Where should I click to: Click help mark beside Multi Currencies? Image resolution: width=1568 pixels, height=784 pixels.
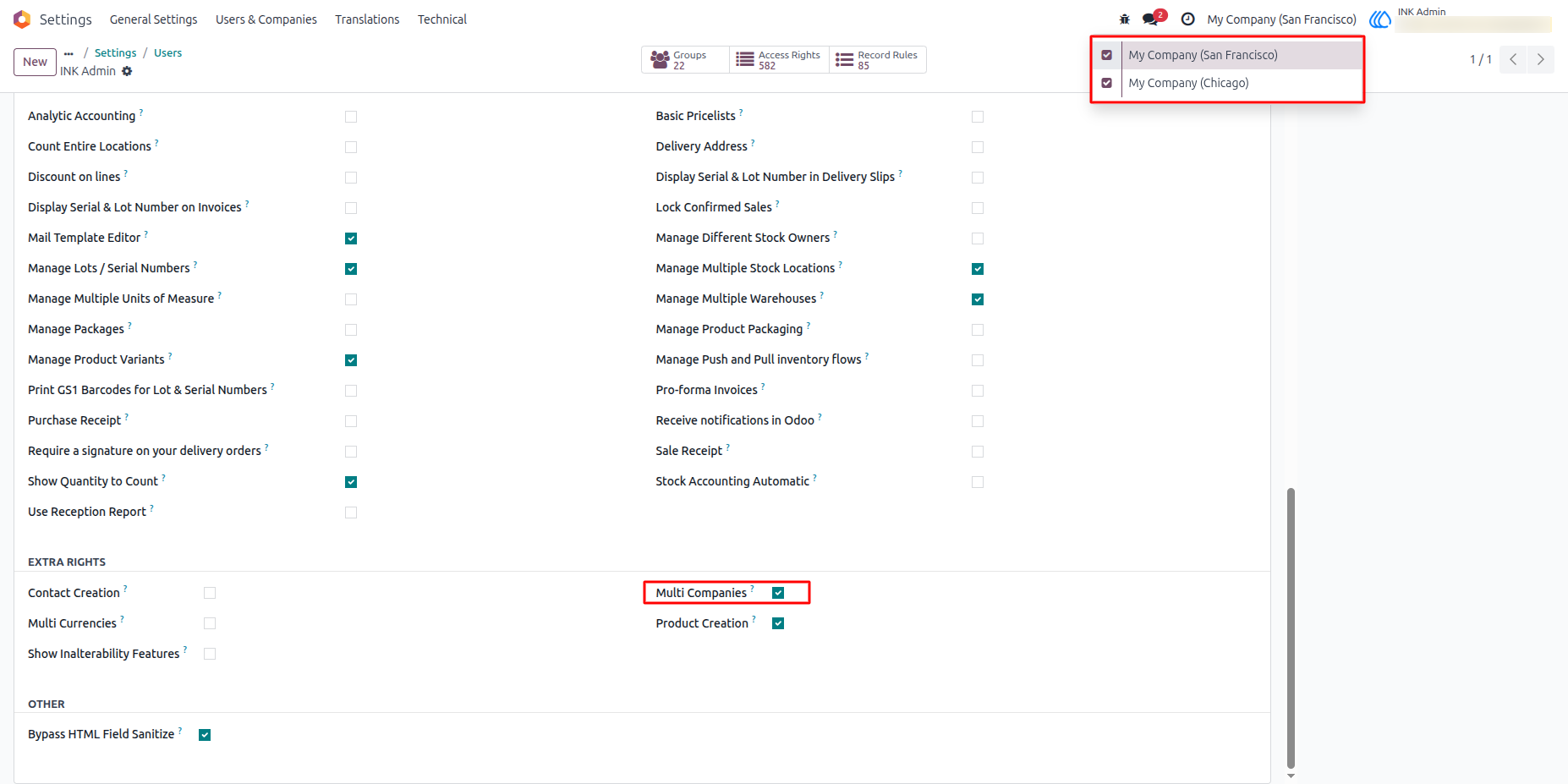point(122,619)
